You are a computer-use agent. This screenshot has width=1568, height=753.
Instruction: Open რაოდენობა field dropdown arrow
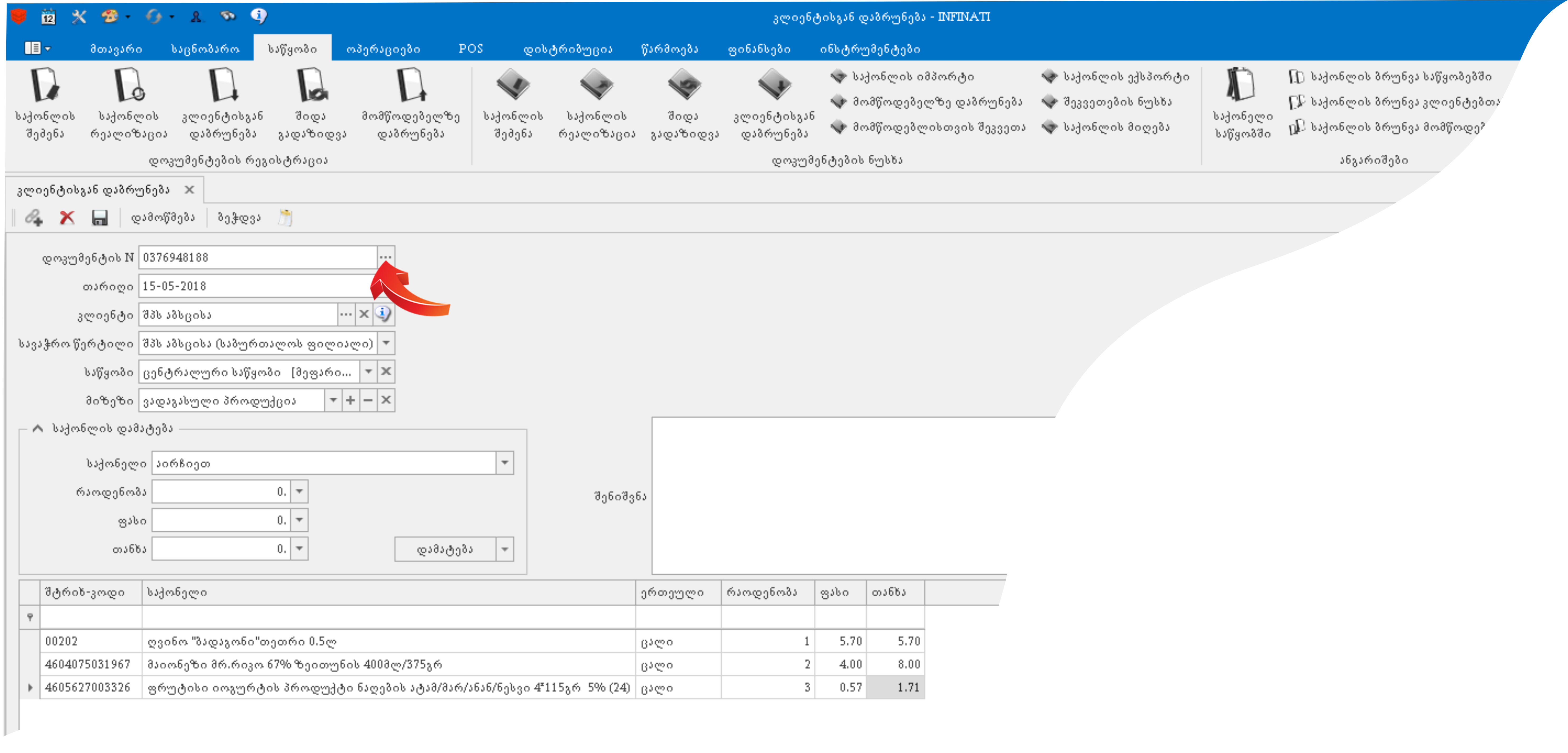point(299,491)
